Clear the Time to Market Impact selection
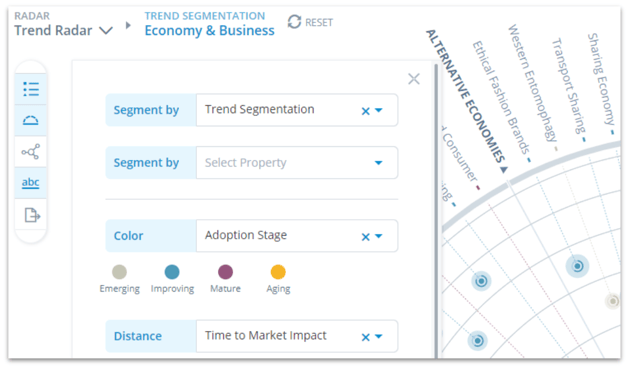This screenshot has height=369, width=632. (x=365, y=337)
